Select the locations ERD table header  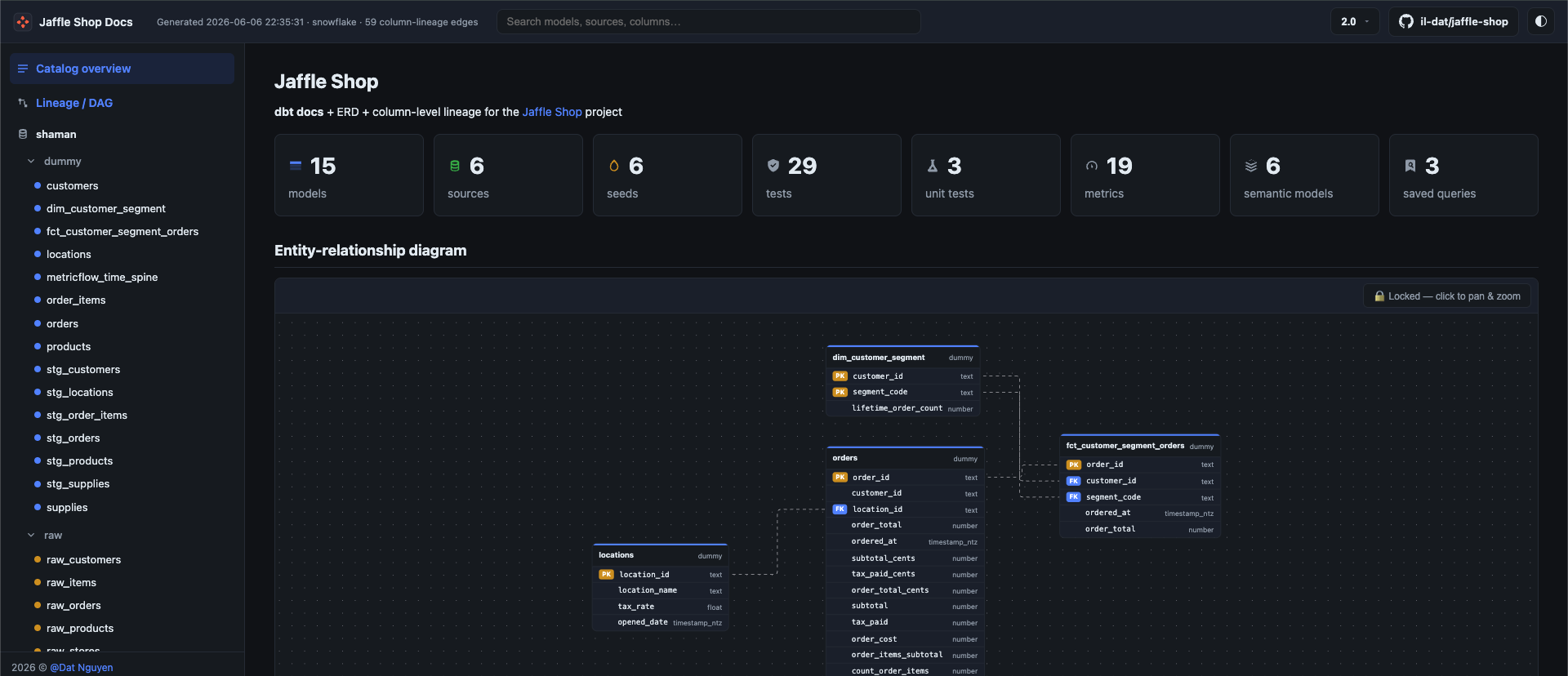660,556
